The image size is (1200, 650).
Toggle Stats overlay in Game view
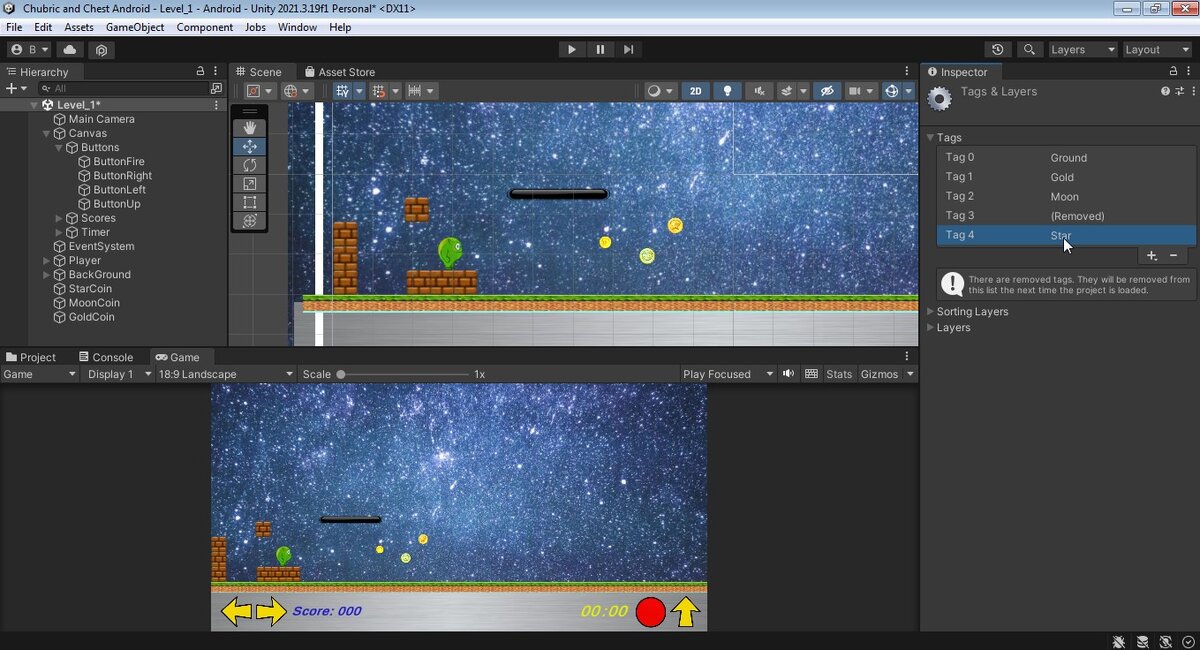[x=839, y=374]
